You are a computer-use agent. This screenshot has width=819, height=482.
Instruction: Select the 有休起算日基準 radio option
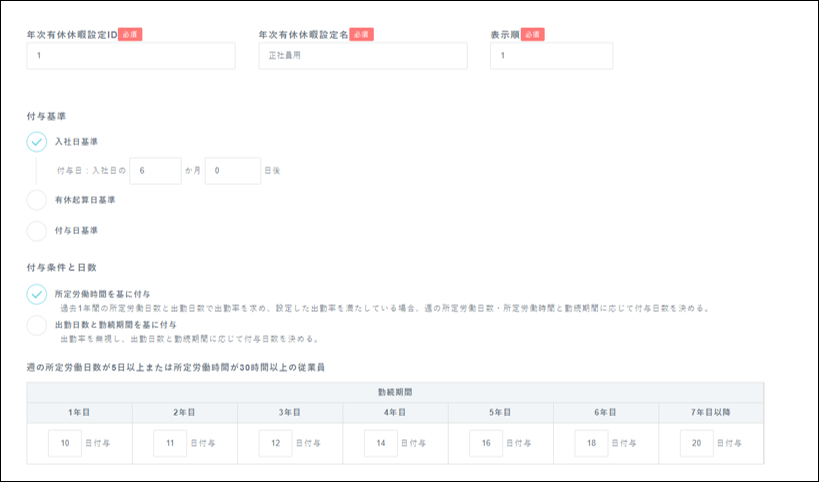37,200
